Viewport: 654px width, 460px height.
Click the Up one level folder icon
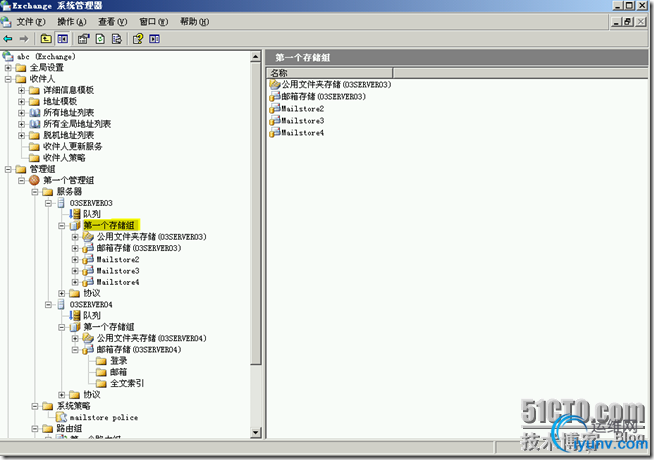[x=46, y=39]
